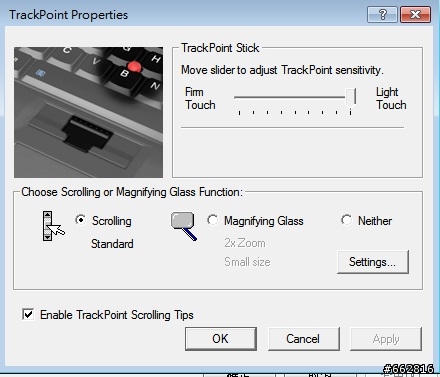Click the Choose Scrolling or Magnifying Glass heading

(x=132, y=192)
